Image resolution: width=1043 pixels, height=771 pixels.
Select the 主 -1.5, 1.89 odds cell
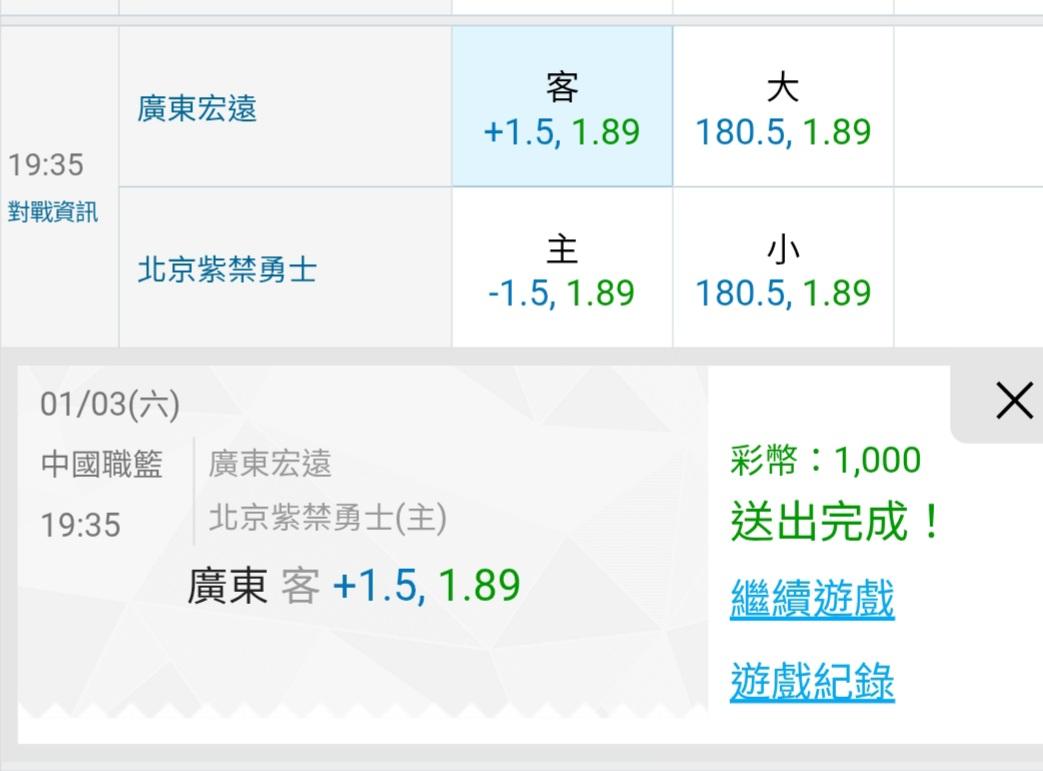coord(561,268)
